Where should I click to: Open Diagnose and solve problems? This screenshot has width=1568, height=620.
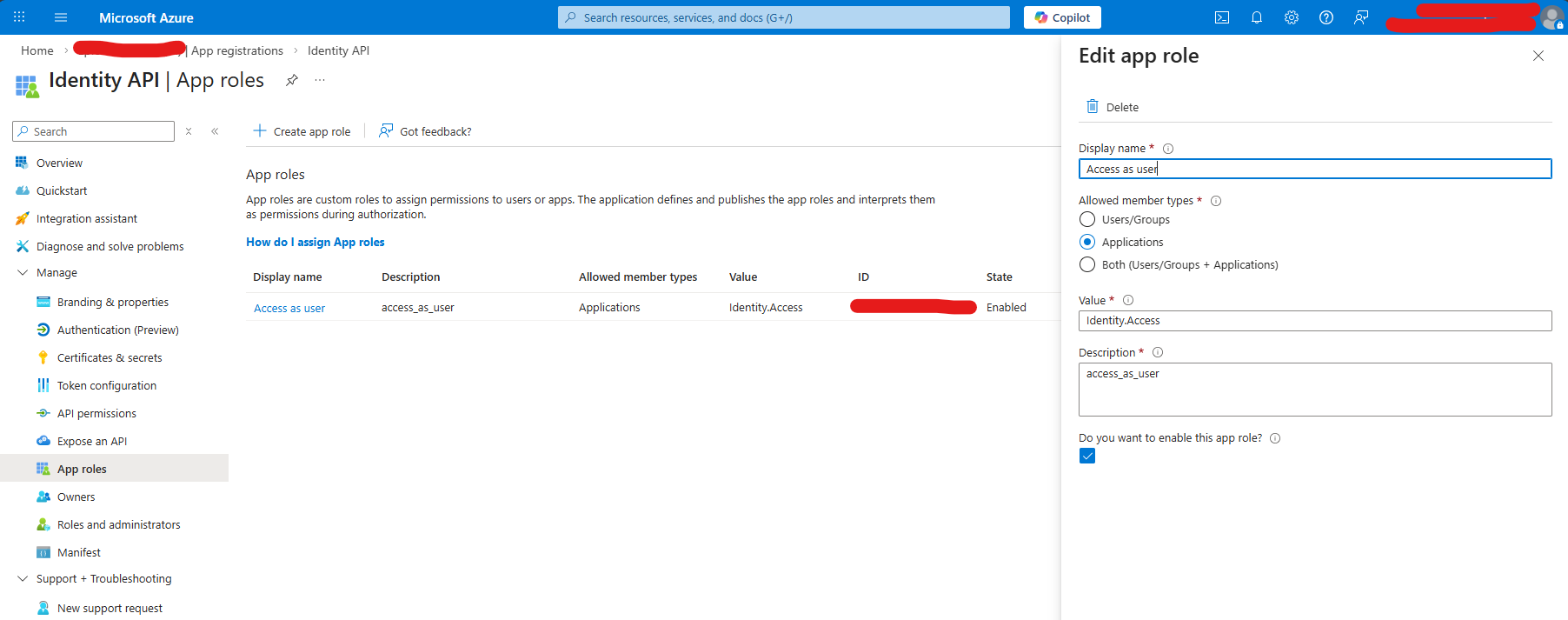pos(110,246)
